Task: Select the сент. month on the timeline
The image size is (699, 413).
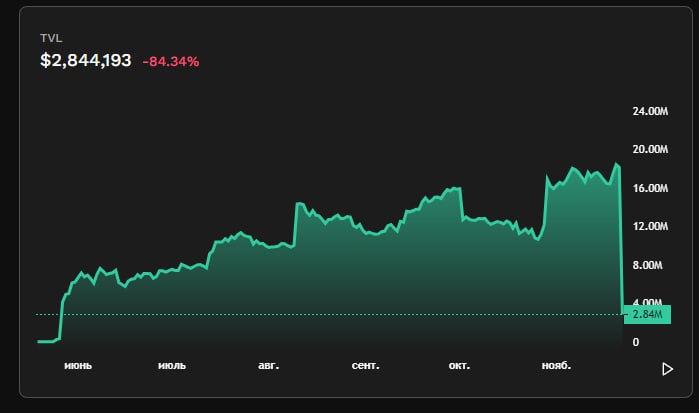Action: coord(365,366)
